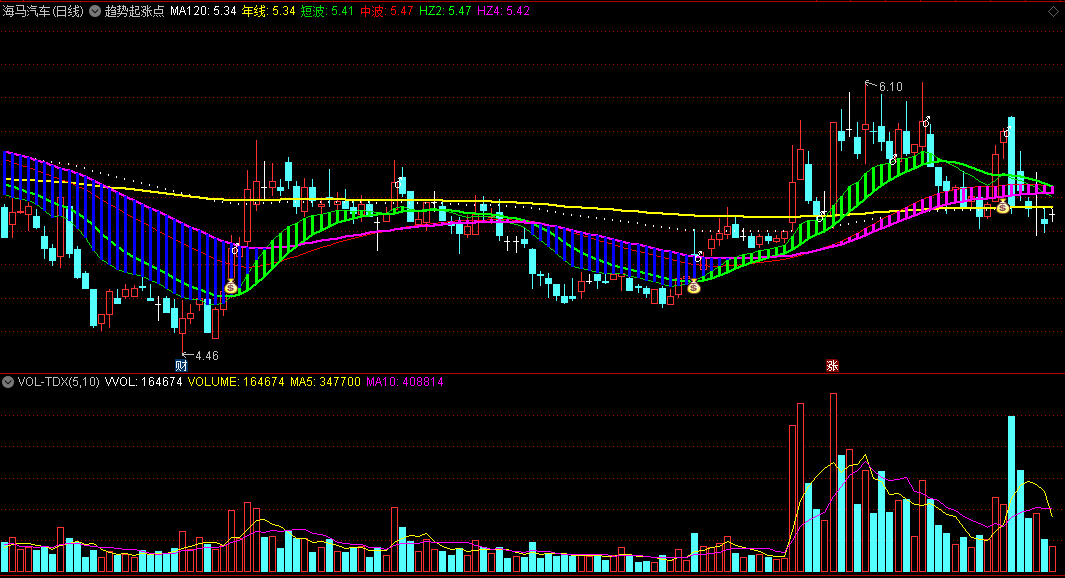Click the money bag ending the second blue band
1065x578 pixels.
coord(693,287)
